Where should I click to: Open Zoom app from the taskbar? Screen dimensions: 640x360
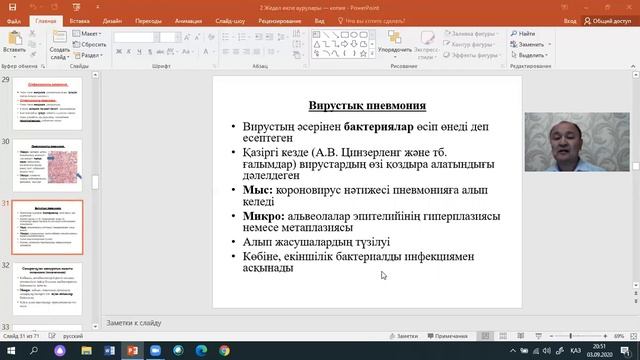[156, 351]
